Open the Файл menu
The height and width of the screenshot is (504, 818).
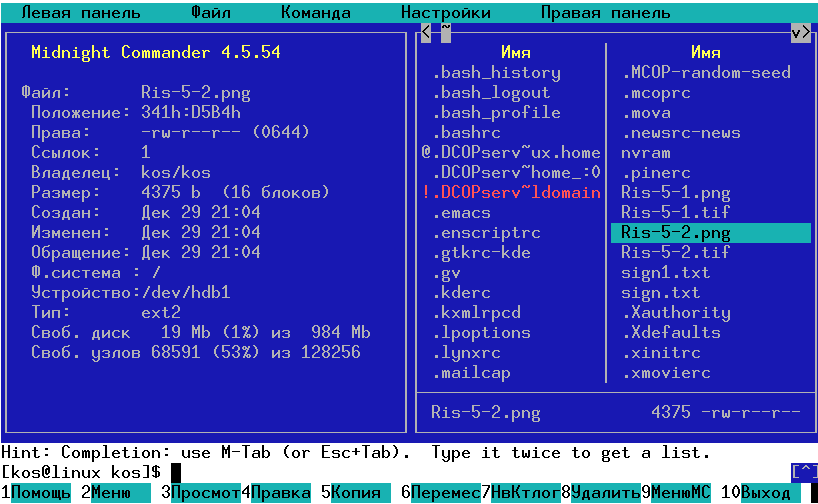[x=210, y=13]
